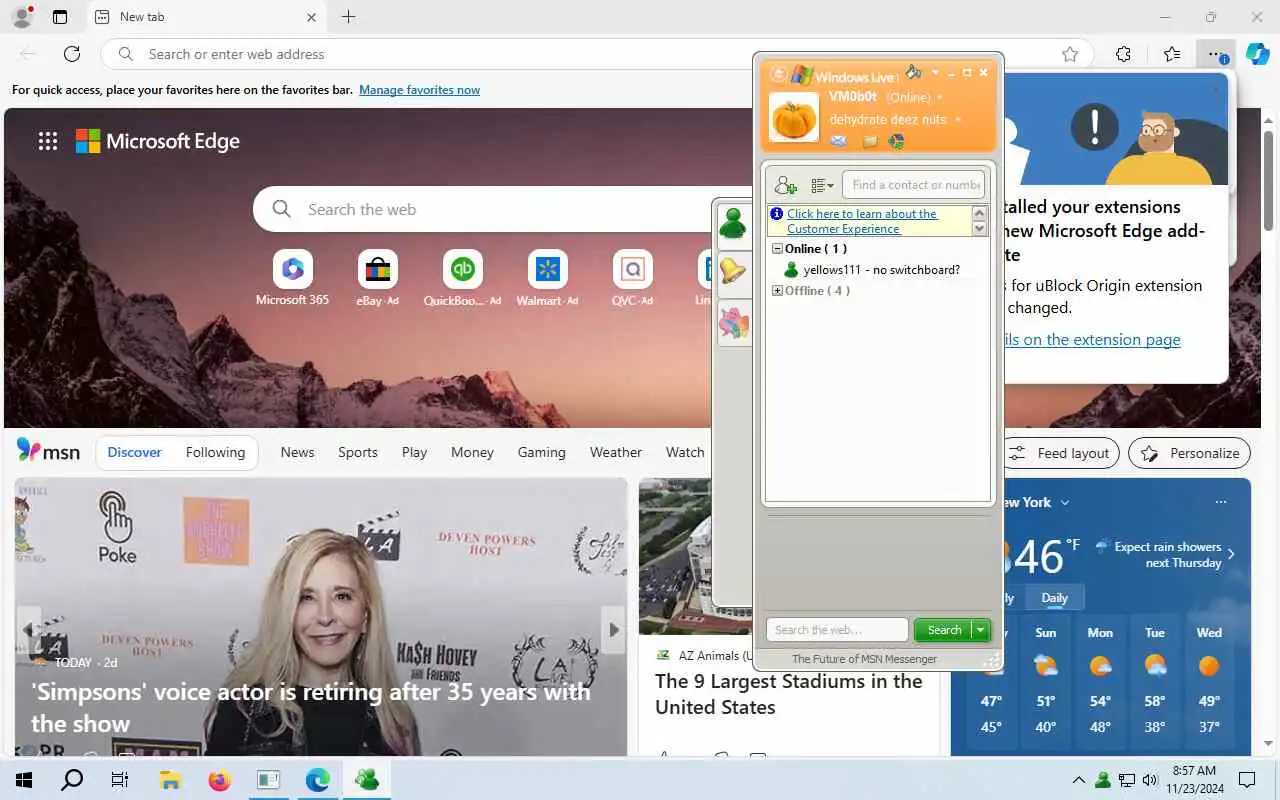
Task: Click the Search the web box on Edge page
Action: click(500, 209)
